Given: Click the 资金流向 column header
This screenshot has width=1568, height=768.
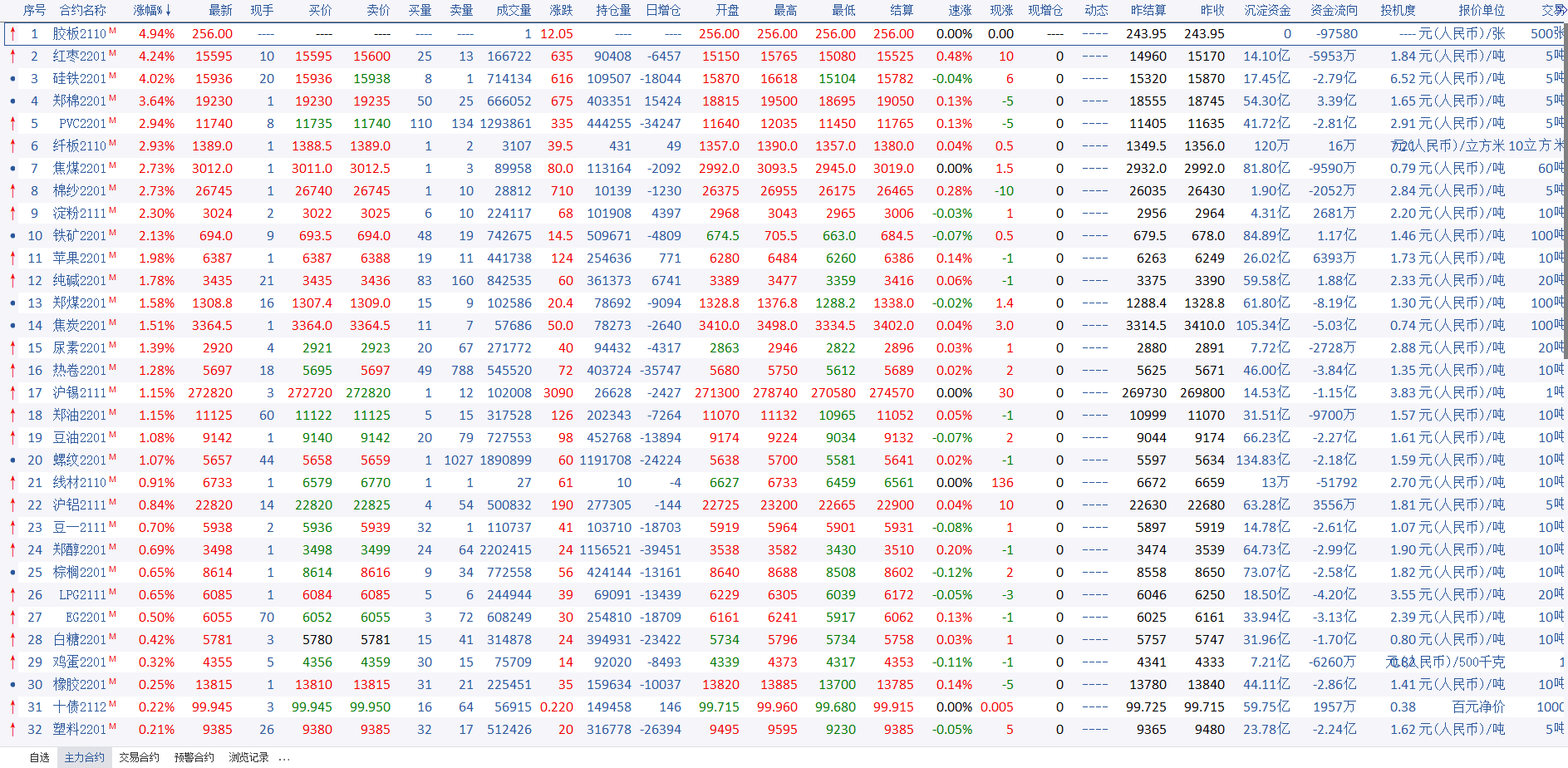Looking at the screenshot, I should pos(1334,11).
